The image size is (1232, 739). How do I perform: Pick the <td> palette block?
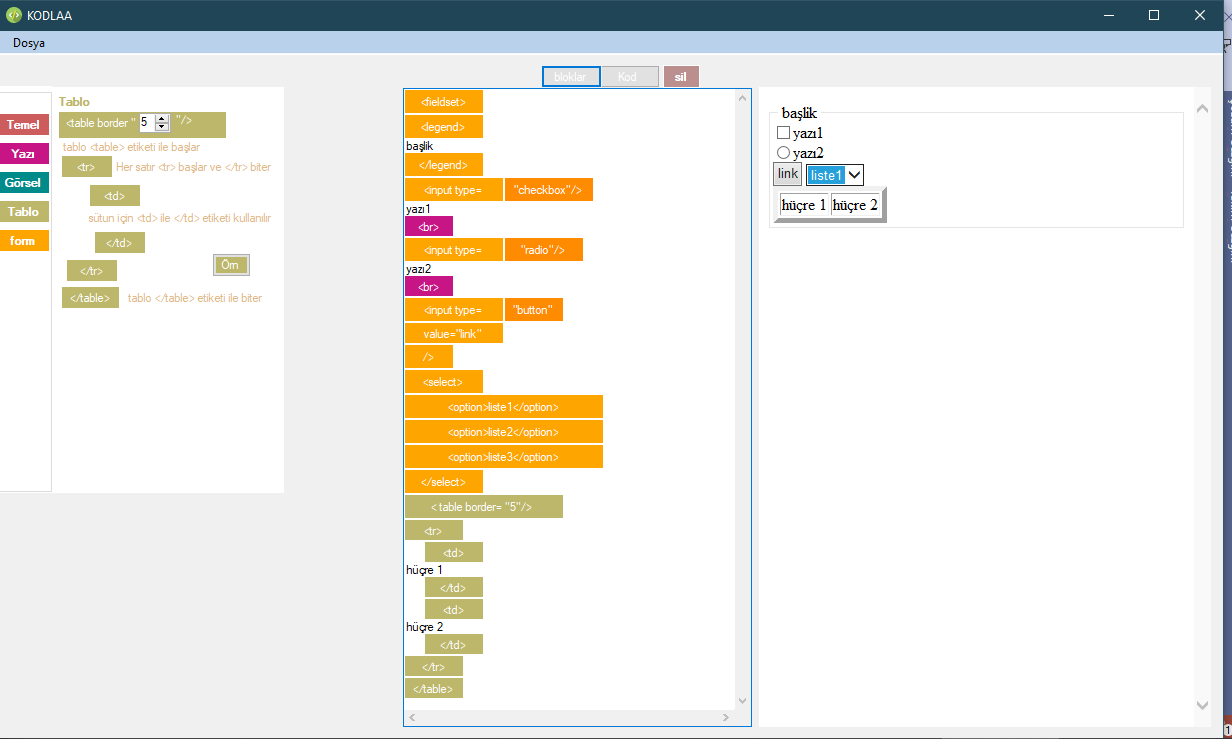(115, 196)
